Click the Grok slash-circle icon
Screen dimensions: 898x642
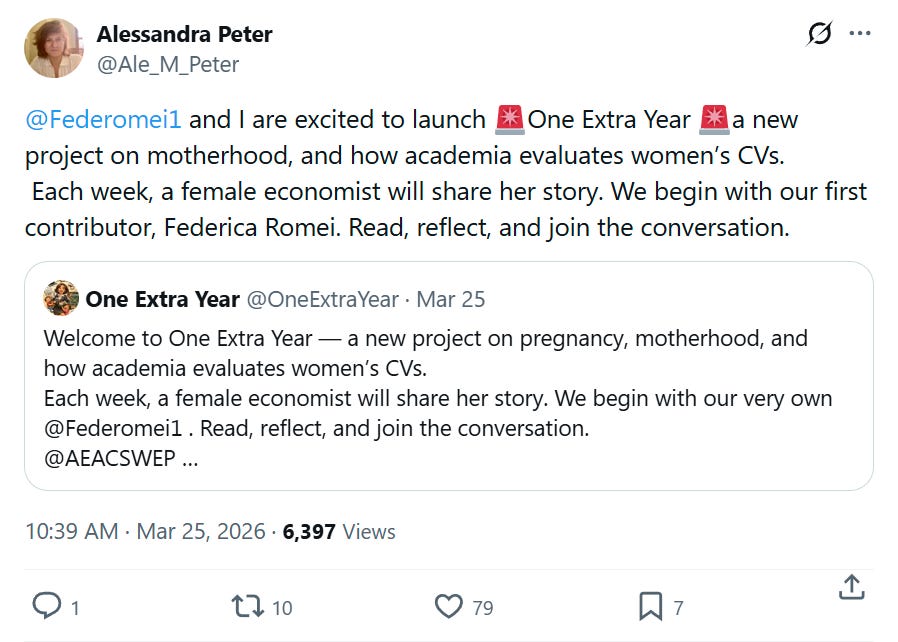(819, 34)
